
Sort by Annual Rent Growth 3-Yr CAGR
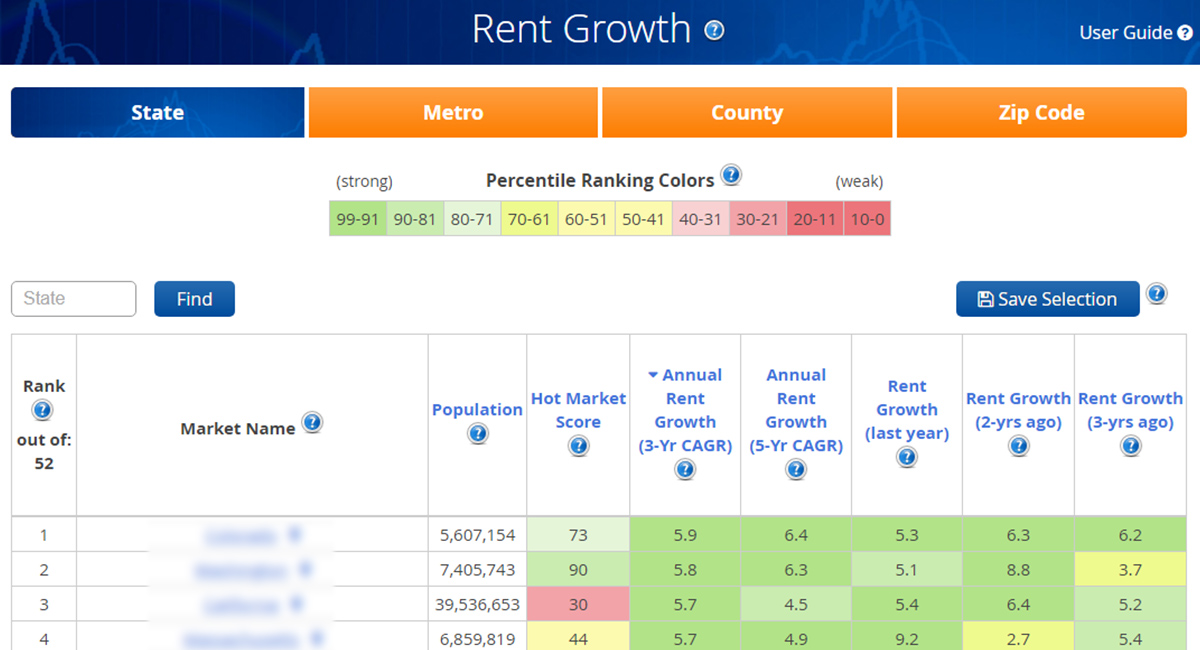point(685,410)
